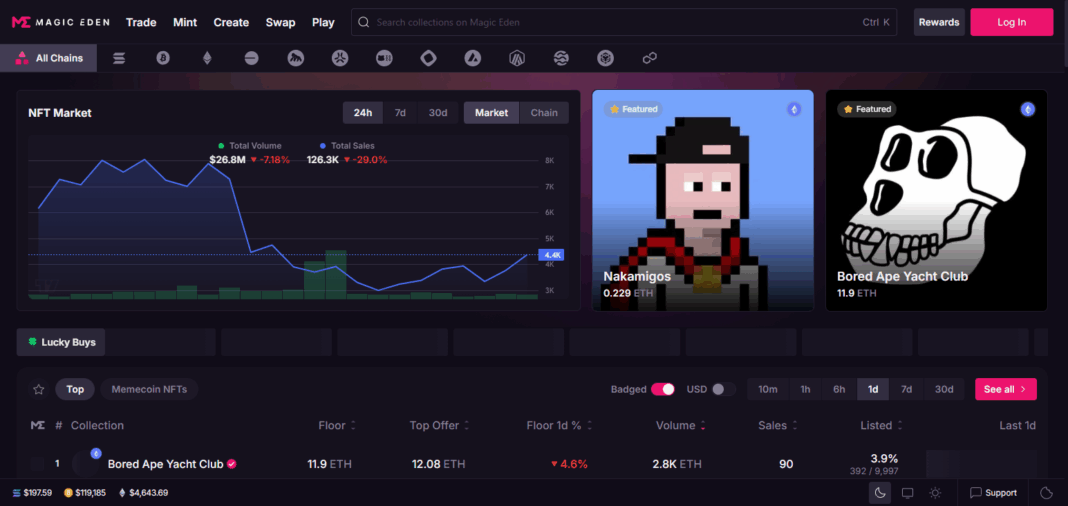1068x506 pixels.
Task: Switch chart view to Chain
Action: (x=544, y=113)
